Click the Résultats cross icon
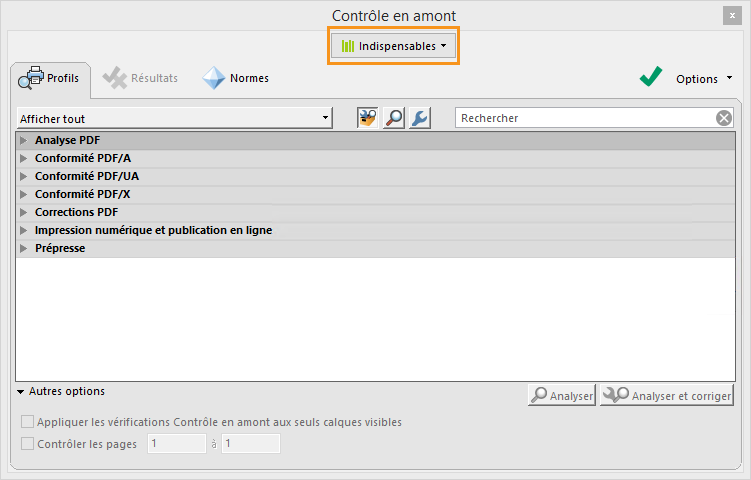The width and height of the screenshot is (751, 480). point(115,78)
